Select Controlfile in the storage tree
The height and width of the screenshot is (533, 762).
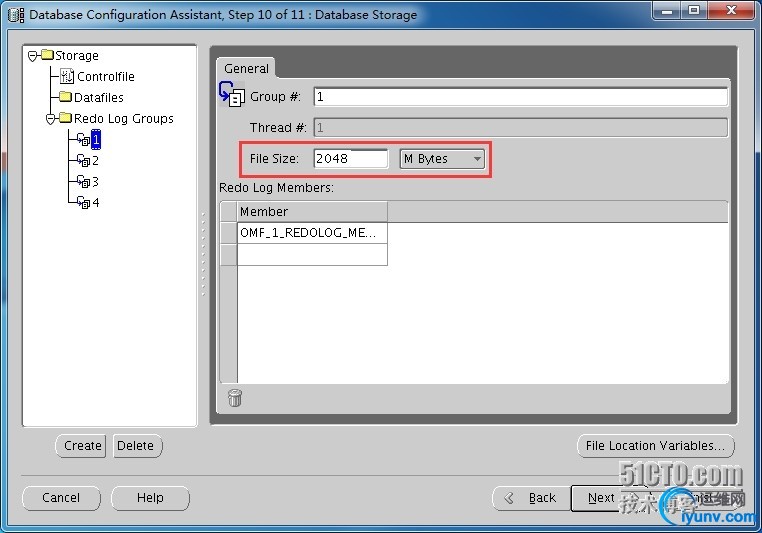(105, 76)
